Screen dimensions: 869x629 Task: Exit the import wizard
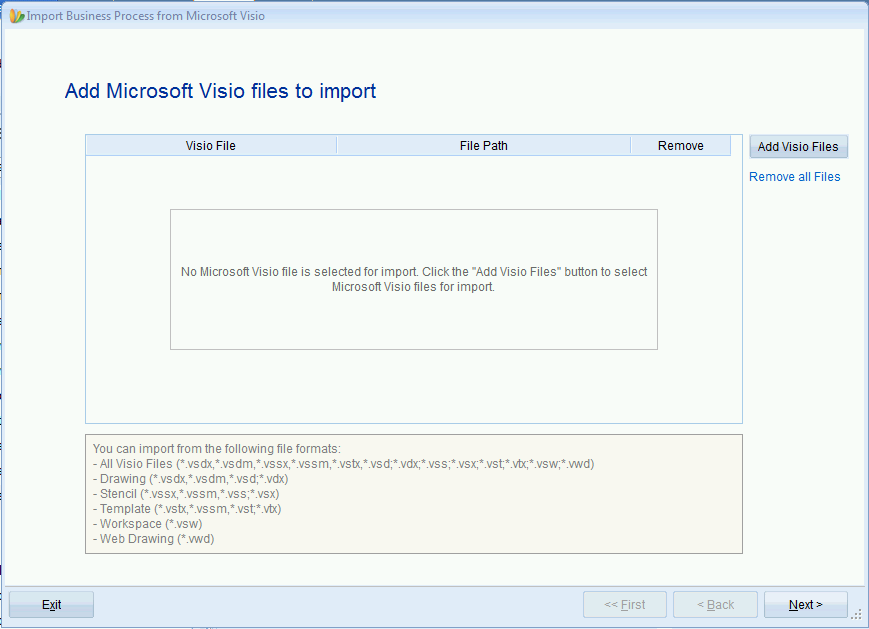pyautogui.click(x=51, y=605)
